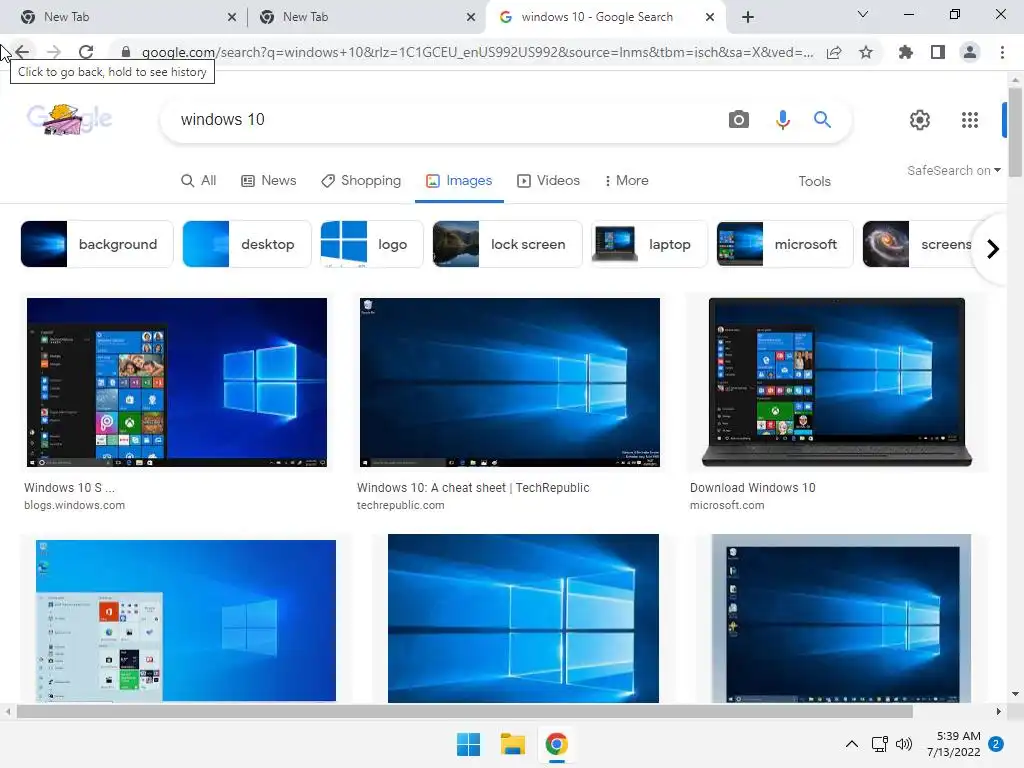Open the clock and date panel
The width and height of the screenshot is (1024, 768).
[953, 744]
